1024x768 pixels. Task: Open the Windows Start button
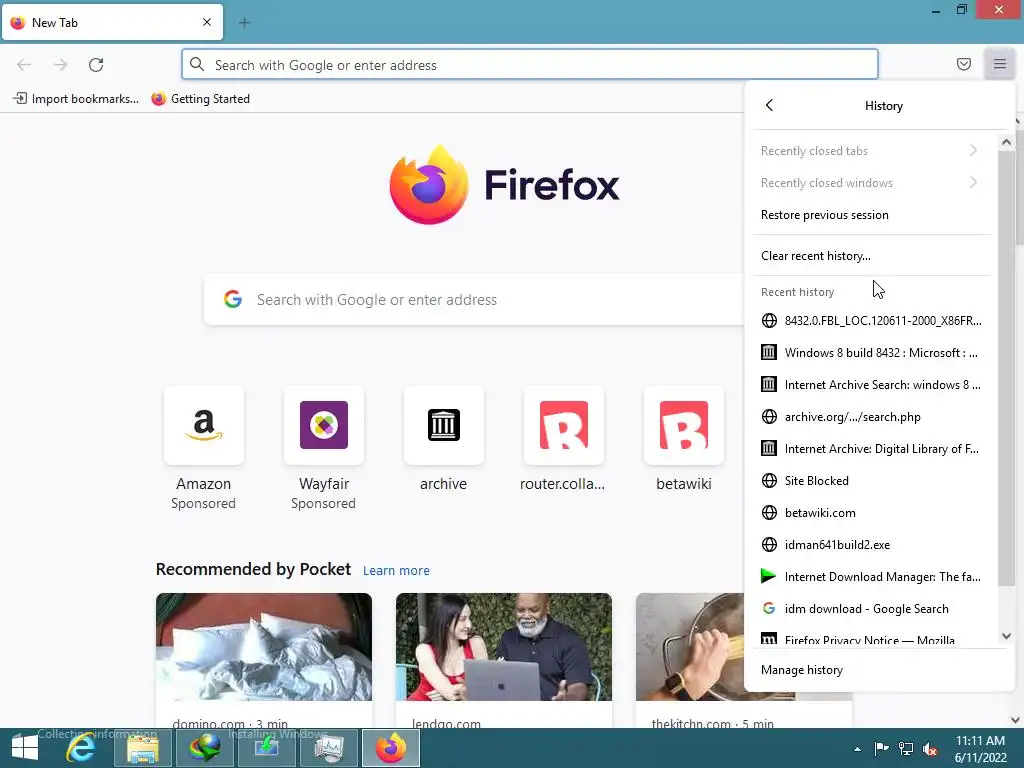pyautogui.click(x=25, y=748)
